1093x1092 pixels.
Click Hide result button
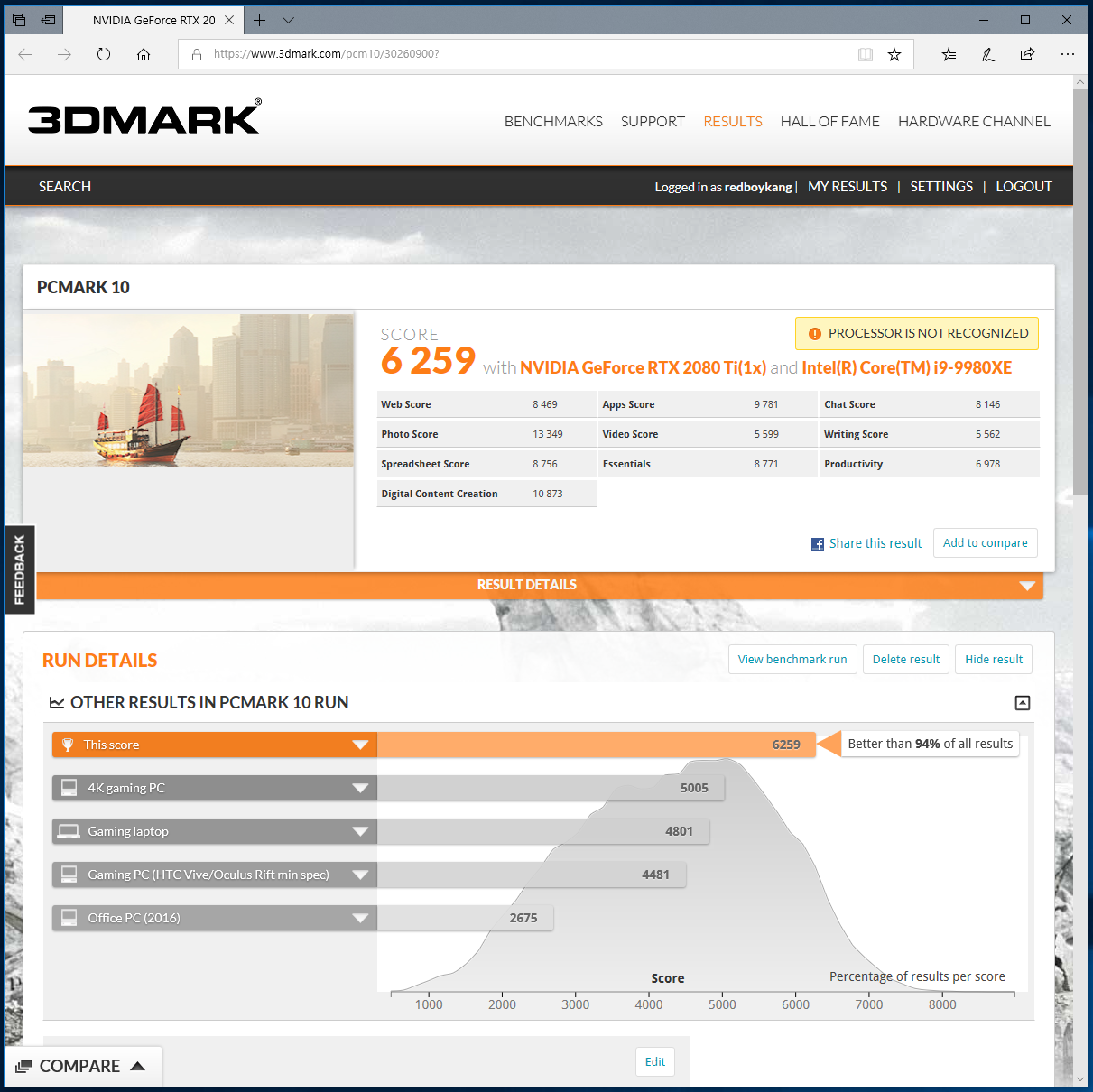coord(994,660)
